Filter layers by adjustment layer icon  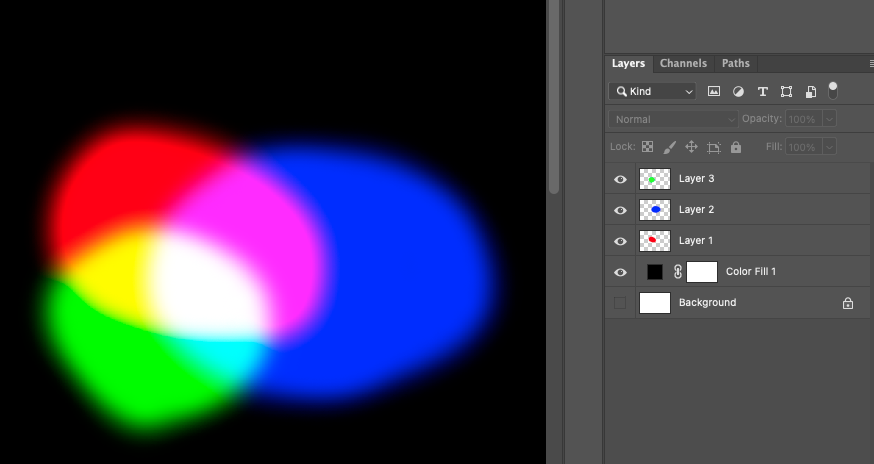tap(738, 91)
